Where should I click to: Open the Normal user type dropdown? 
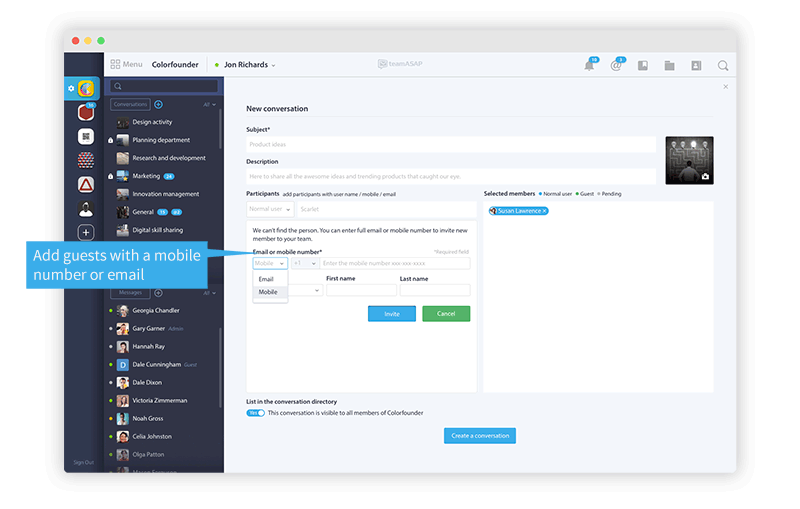270,209
